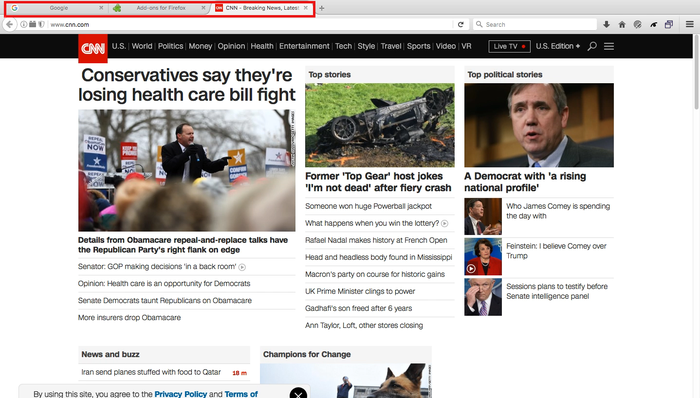Open 'Gadhafi's son freed after 6 years'
The image size is (700, 398).
(358, 308)
